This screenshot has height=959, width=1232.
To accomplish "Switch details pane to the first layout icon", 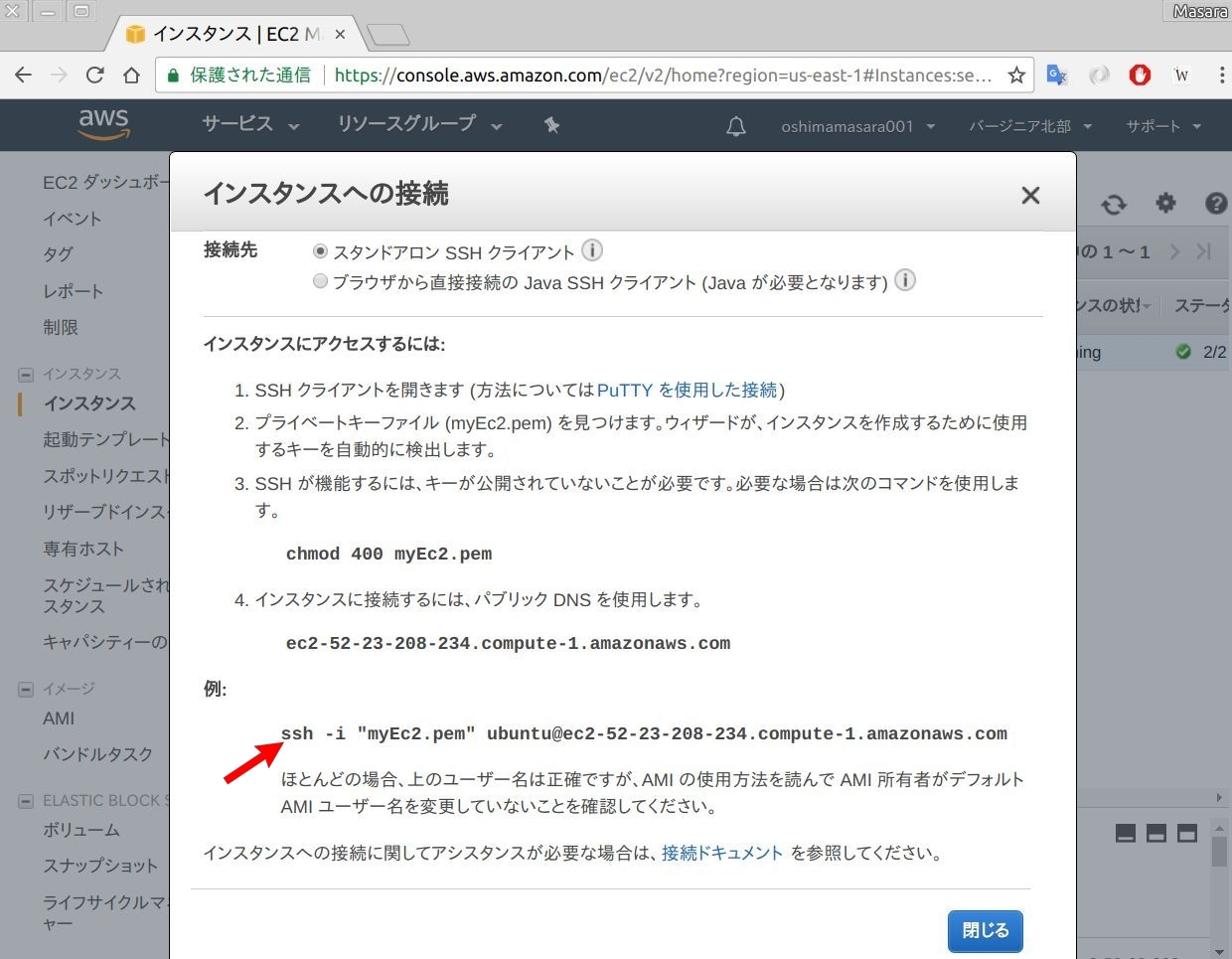I will tap(1126, 833).
